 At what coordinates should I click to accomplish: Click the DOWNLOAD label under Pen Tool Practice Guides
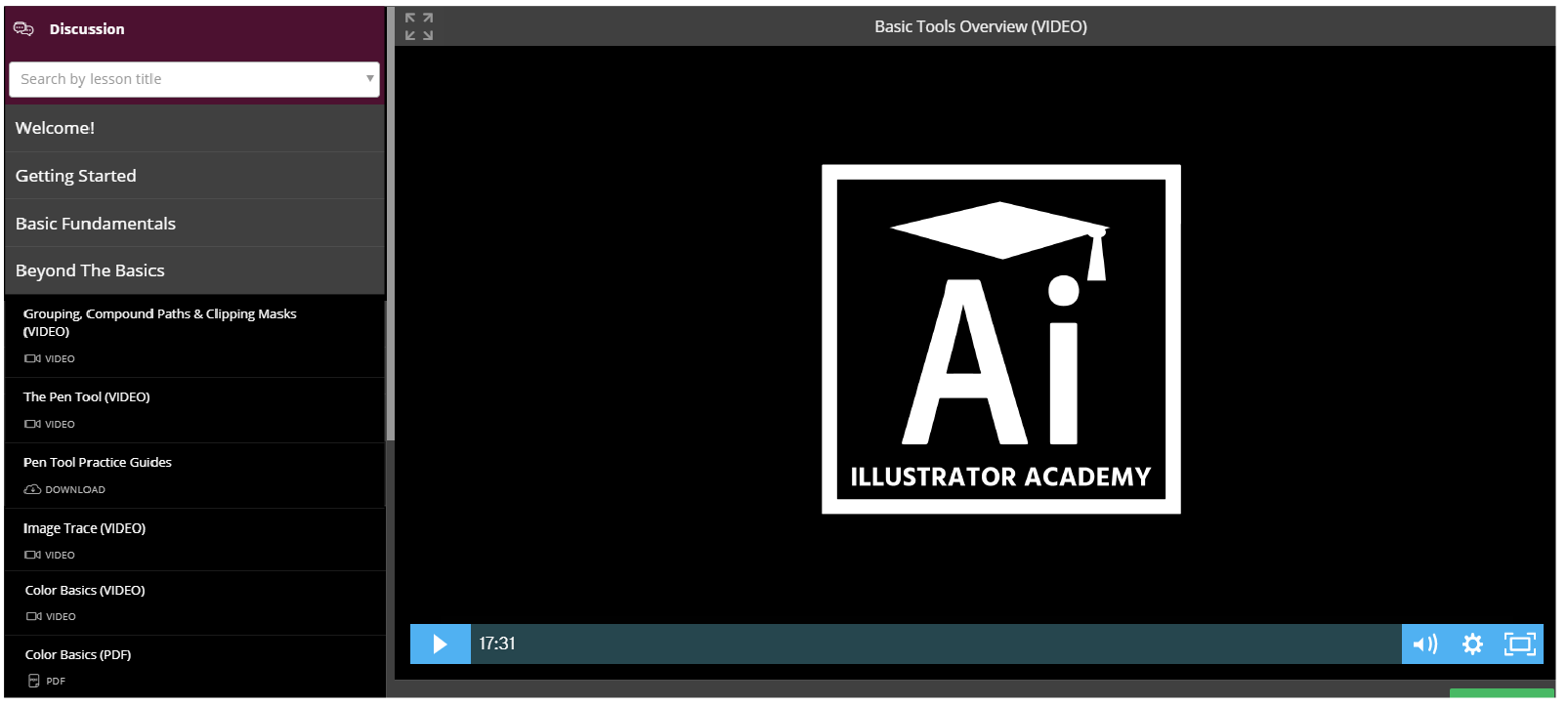[x=75, y=490]
